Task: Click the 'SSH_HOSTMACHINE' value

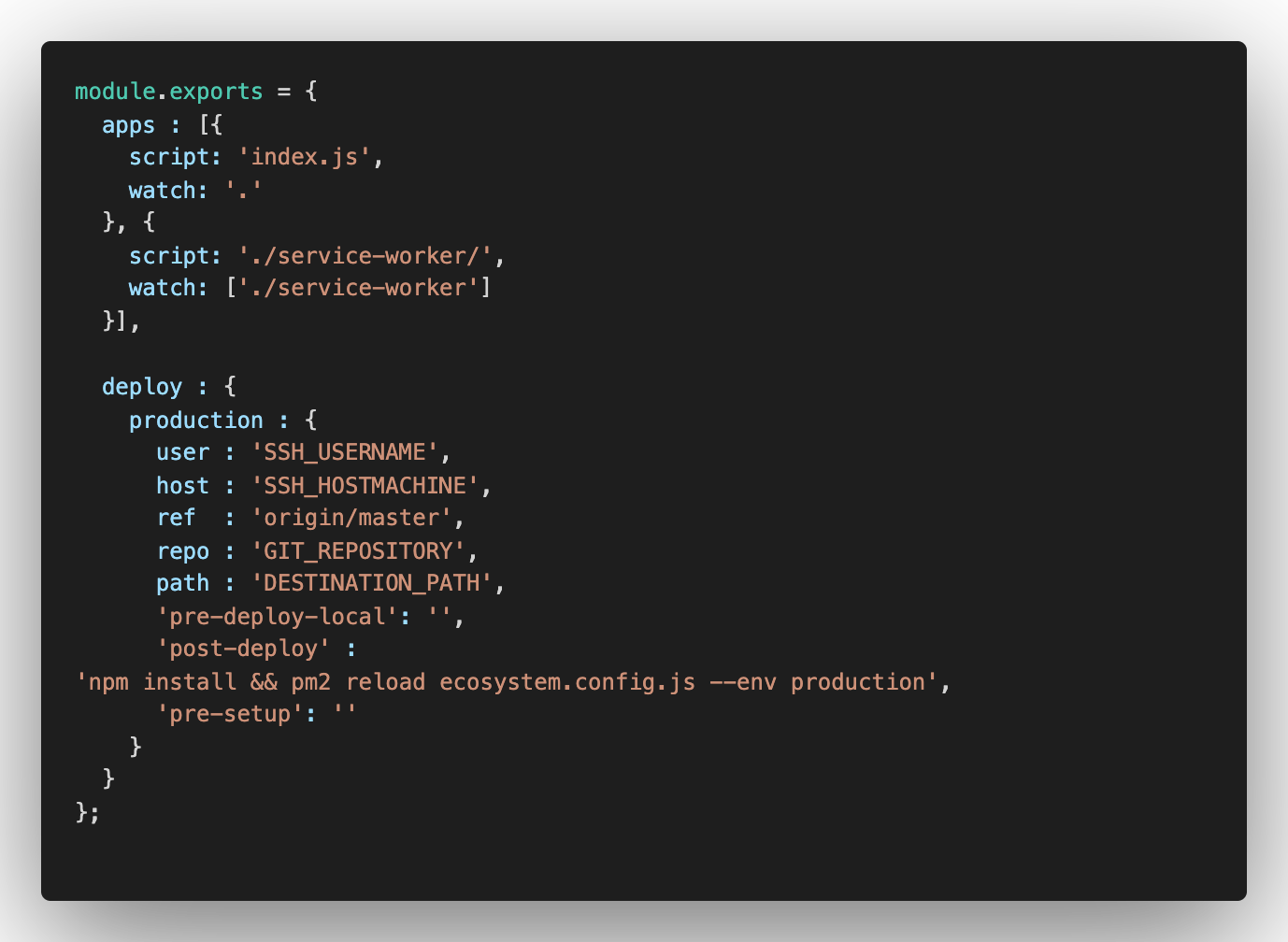Action: pos(365,486)
